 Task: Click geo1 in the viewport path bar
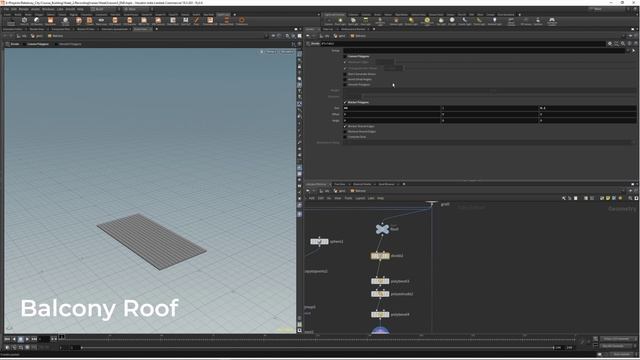(x=37, y=36)
